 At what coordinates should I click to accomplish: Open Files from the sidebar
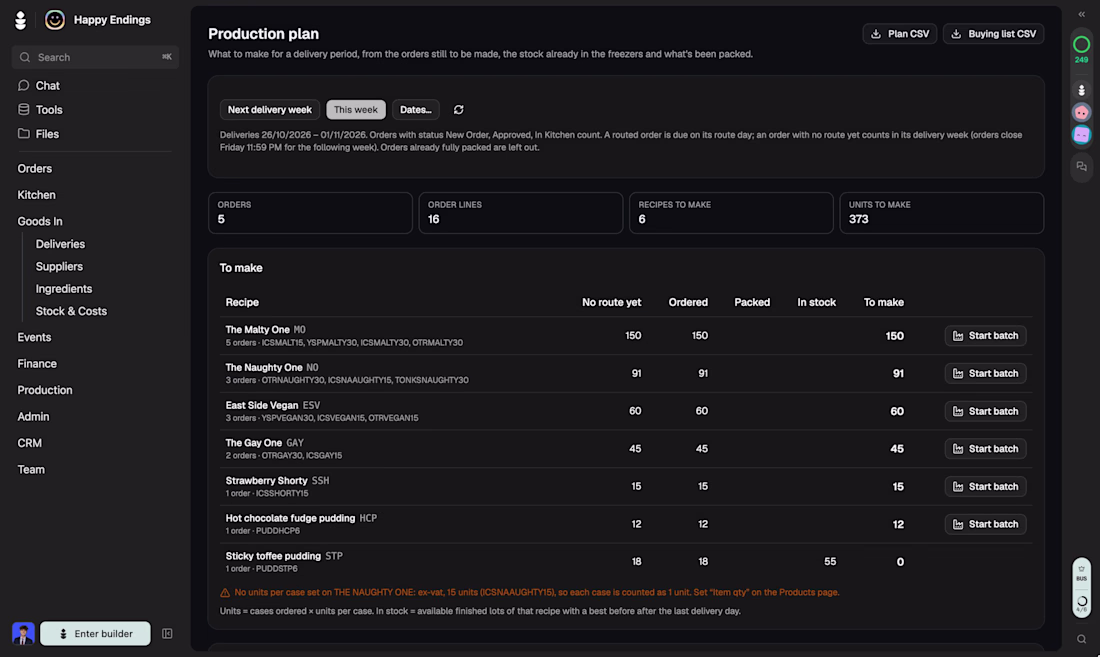pyautogui.click(x=47, y=134)
